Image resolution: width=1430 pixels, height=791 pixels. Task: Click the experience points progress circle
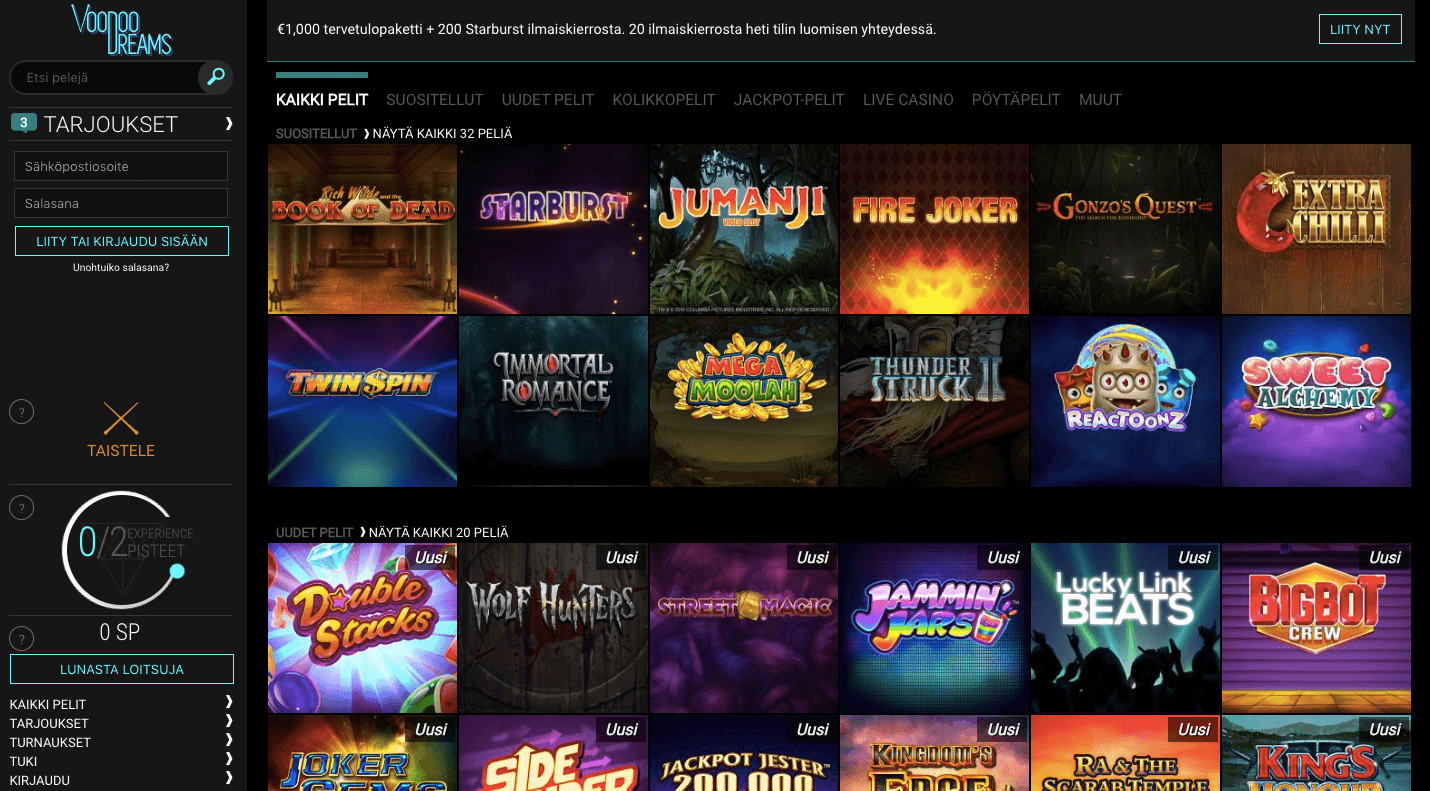[x=121, y=550]
